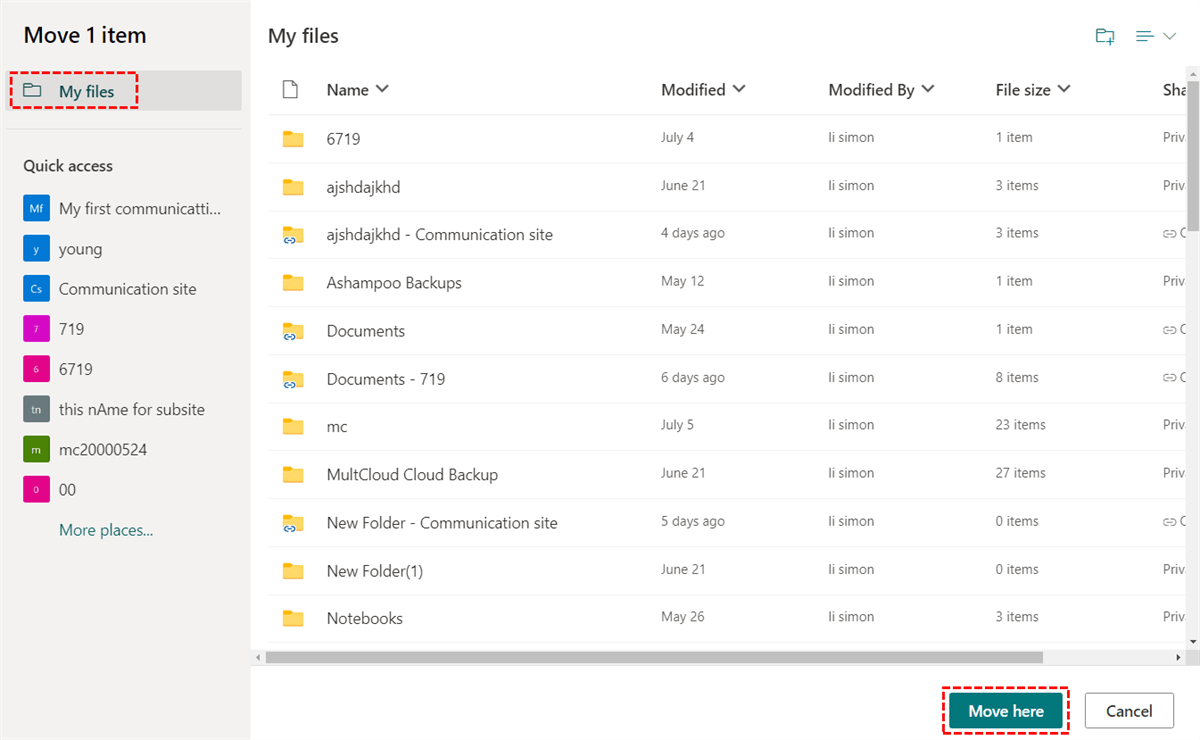The width and height of the screenshot is (1200, 740).
Task: Open the Modified By column dropdown
Action: (928, 89)
